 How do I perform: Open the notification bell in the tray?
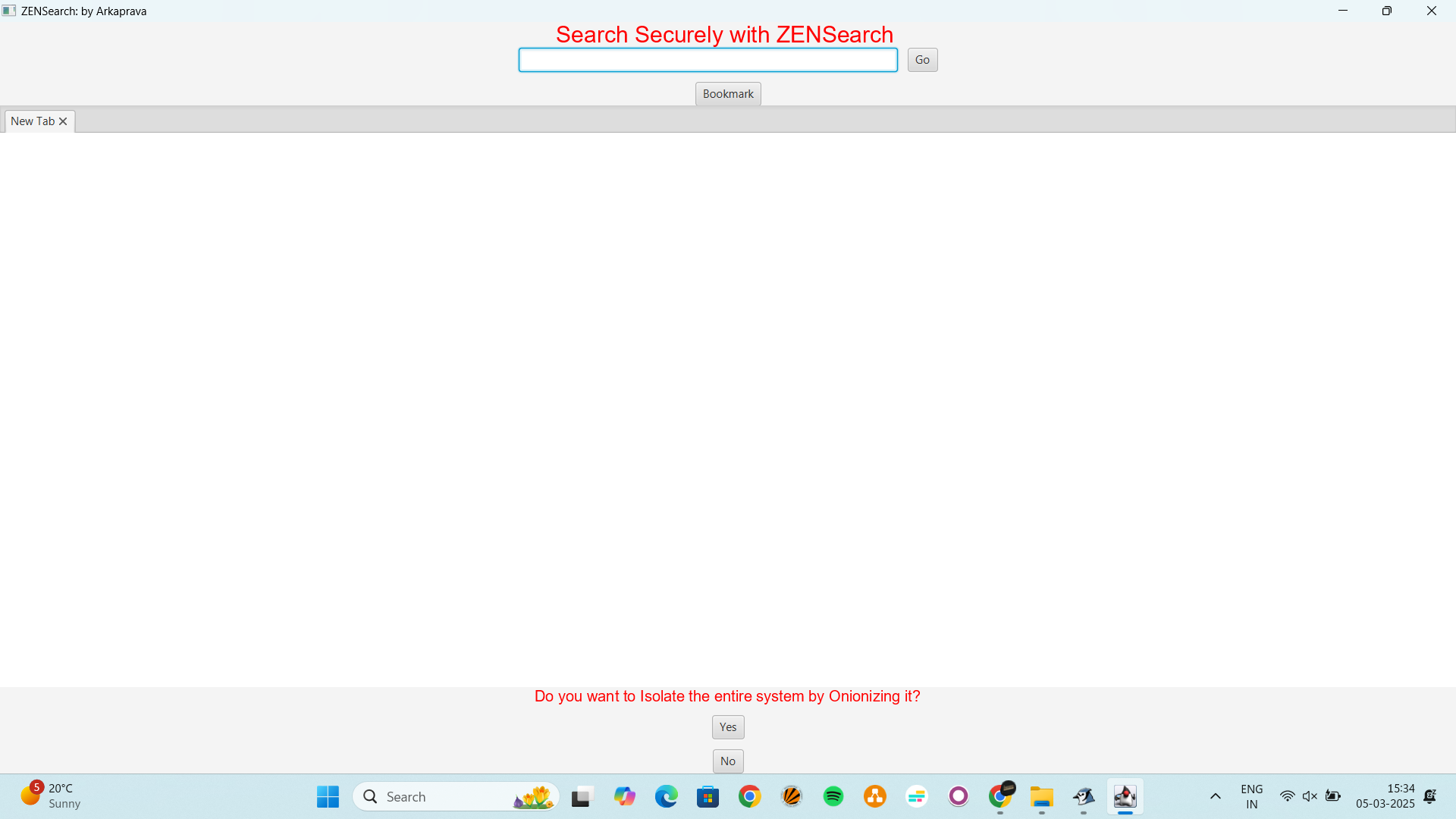(x=1431, y=796)
